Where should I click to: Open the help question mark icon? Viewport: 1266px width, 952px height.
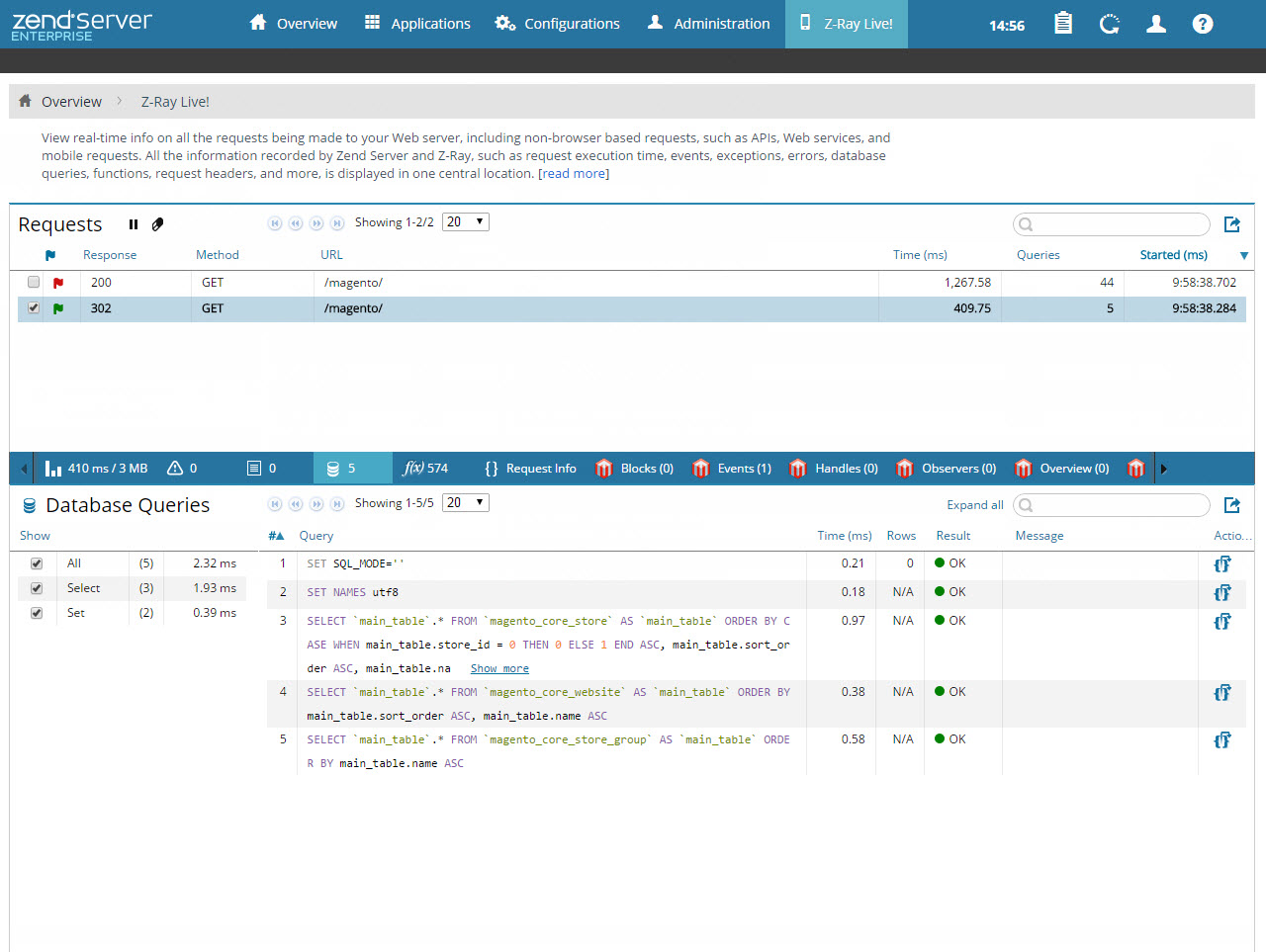coord(1202,24)
